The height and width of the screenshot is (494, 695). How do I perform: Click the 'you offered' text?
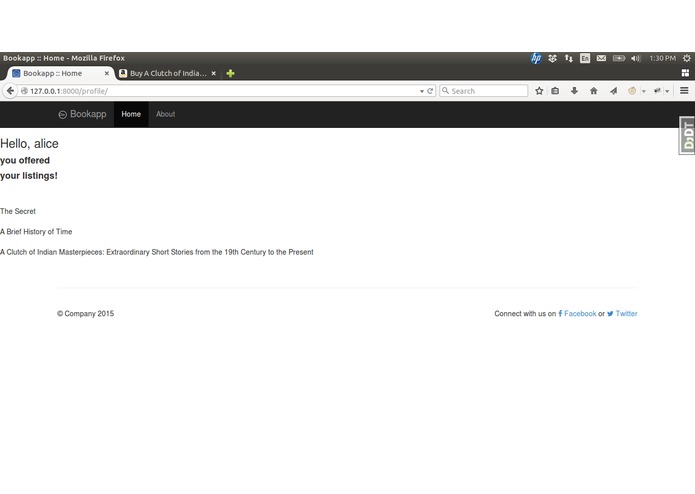[25, 160]
